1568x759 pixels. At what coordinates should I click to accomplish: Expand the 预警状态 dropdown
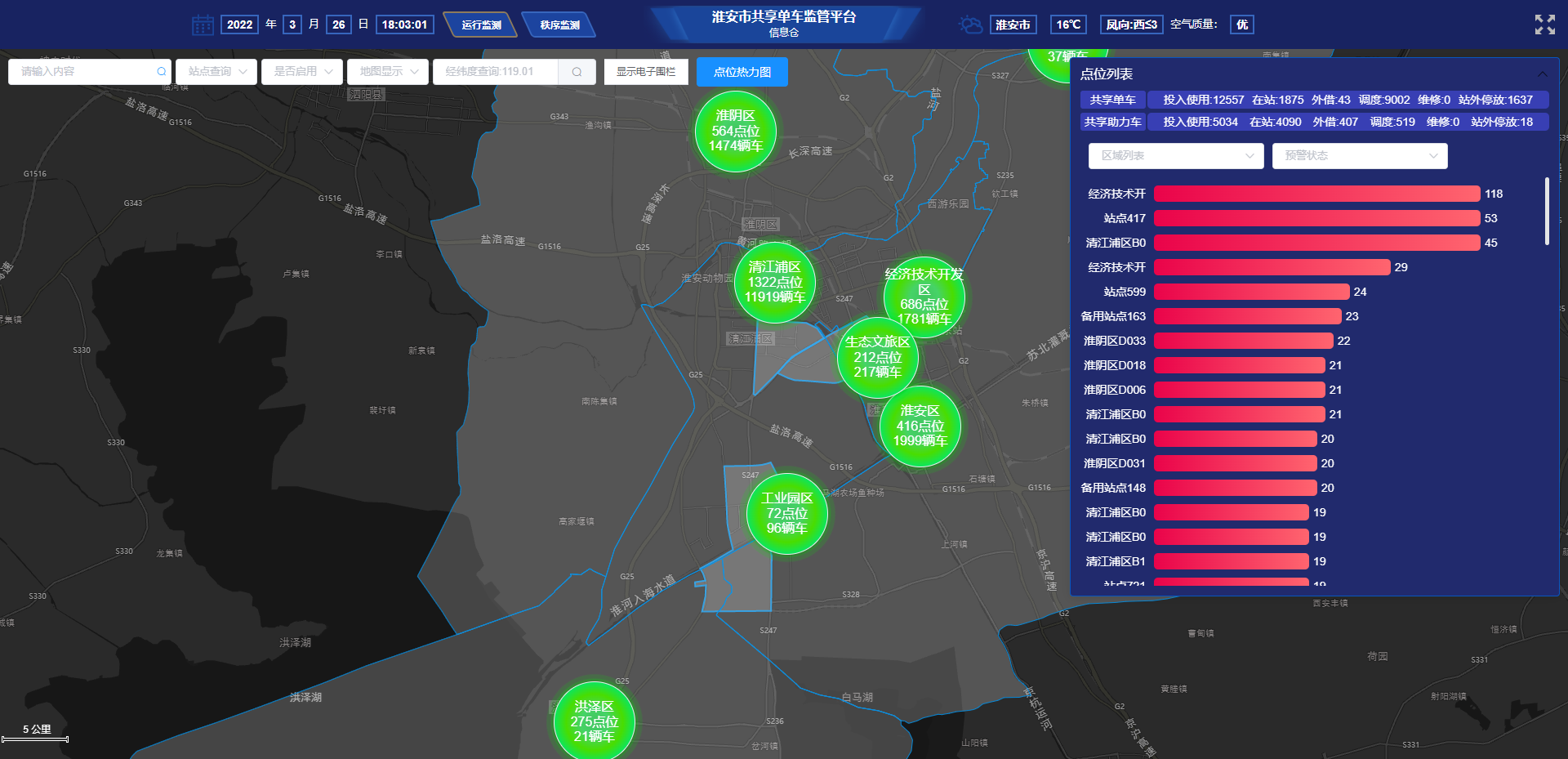tap(1360, 156)
